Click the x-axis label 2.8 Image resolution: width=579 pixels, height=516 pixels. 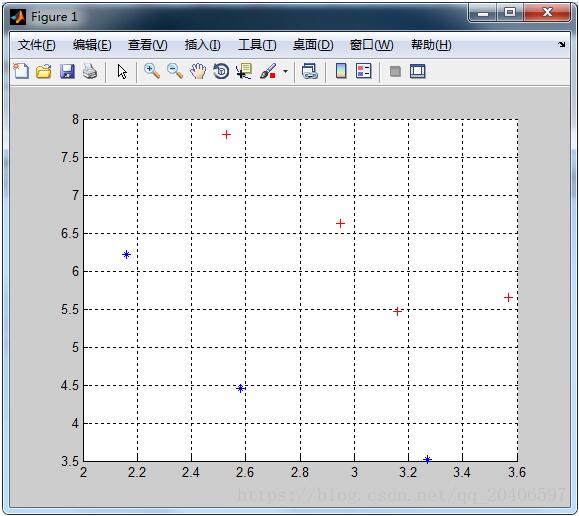tap(300, 472)
